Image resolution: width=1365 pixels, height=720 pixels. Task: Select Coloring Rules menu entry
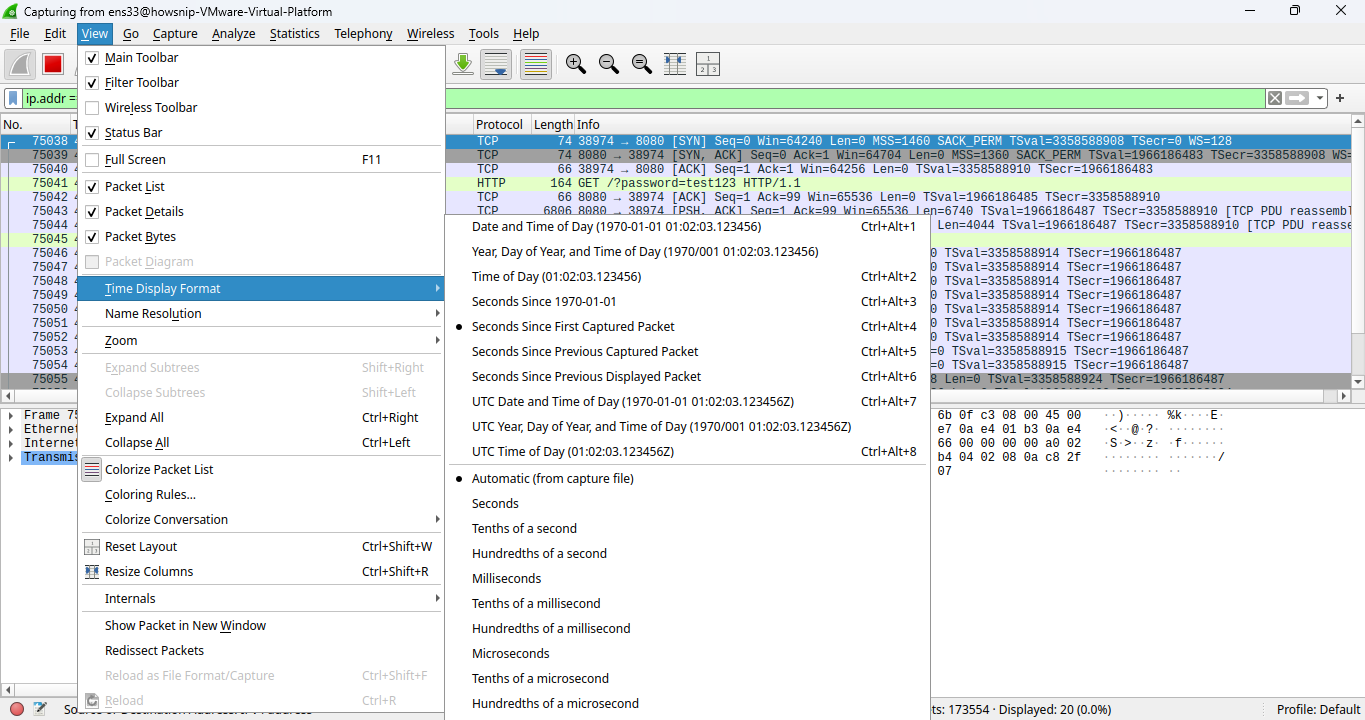coord(261,495)
